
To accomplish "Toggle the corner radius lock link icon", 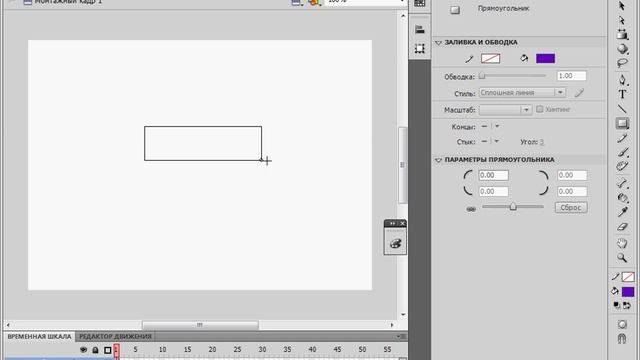I will click(471, 209).
